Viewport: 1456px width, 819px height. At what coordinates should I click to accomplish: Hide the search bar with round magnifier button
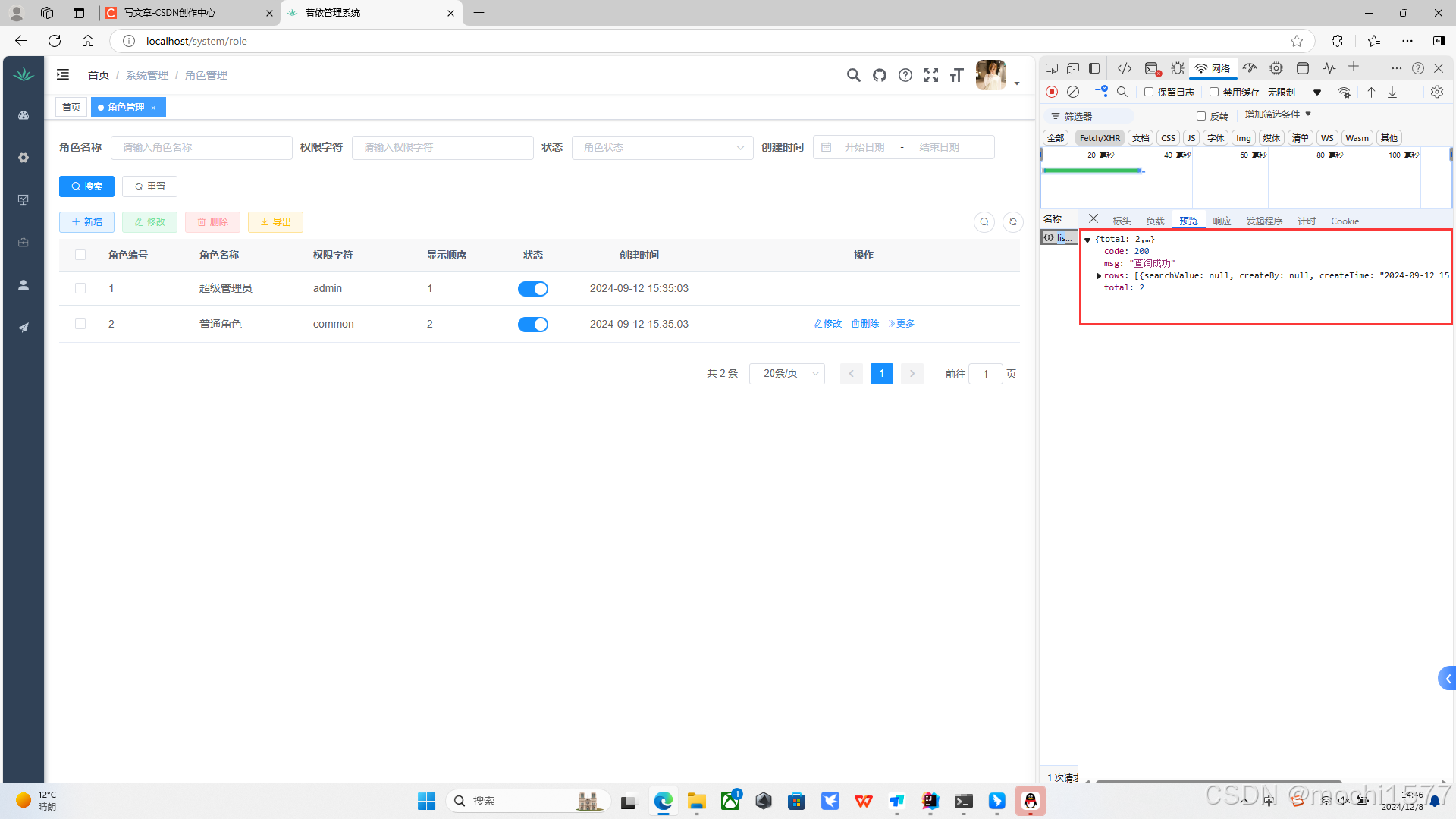(984, 222)
